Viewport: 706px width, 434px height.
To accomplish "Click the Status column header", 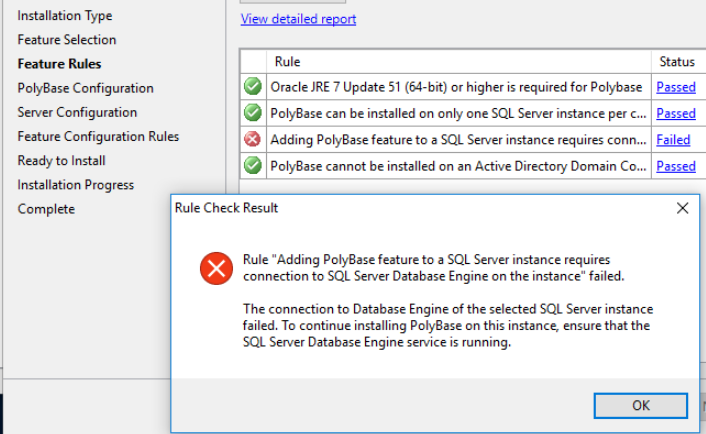I will [677, 62].
